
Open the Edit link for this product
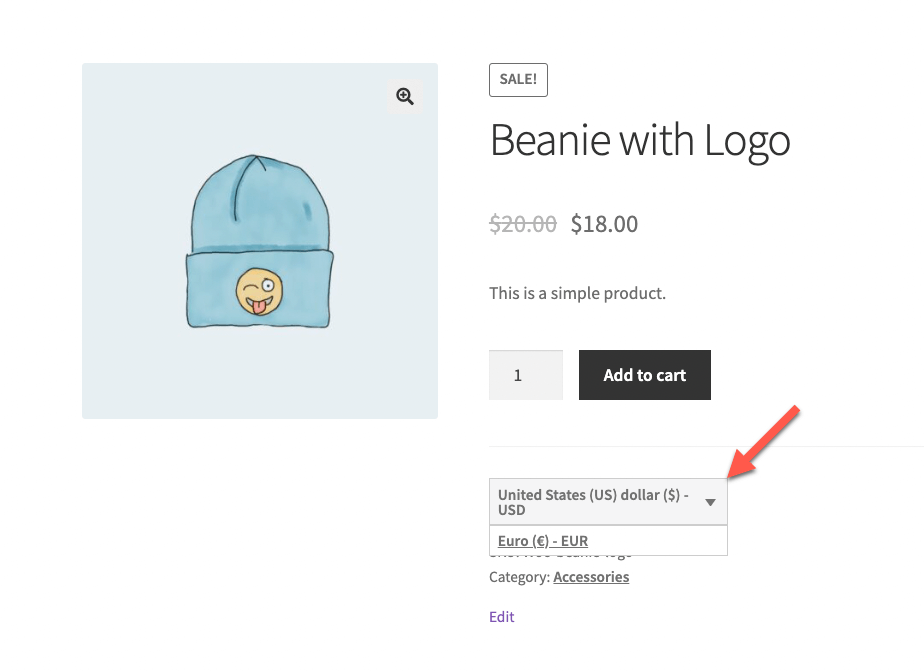point(501,617)
